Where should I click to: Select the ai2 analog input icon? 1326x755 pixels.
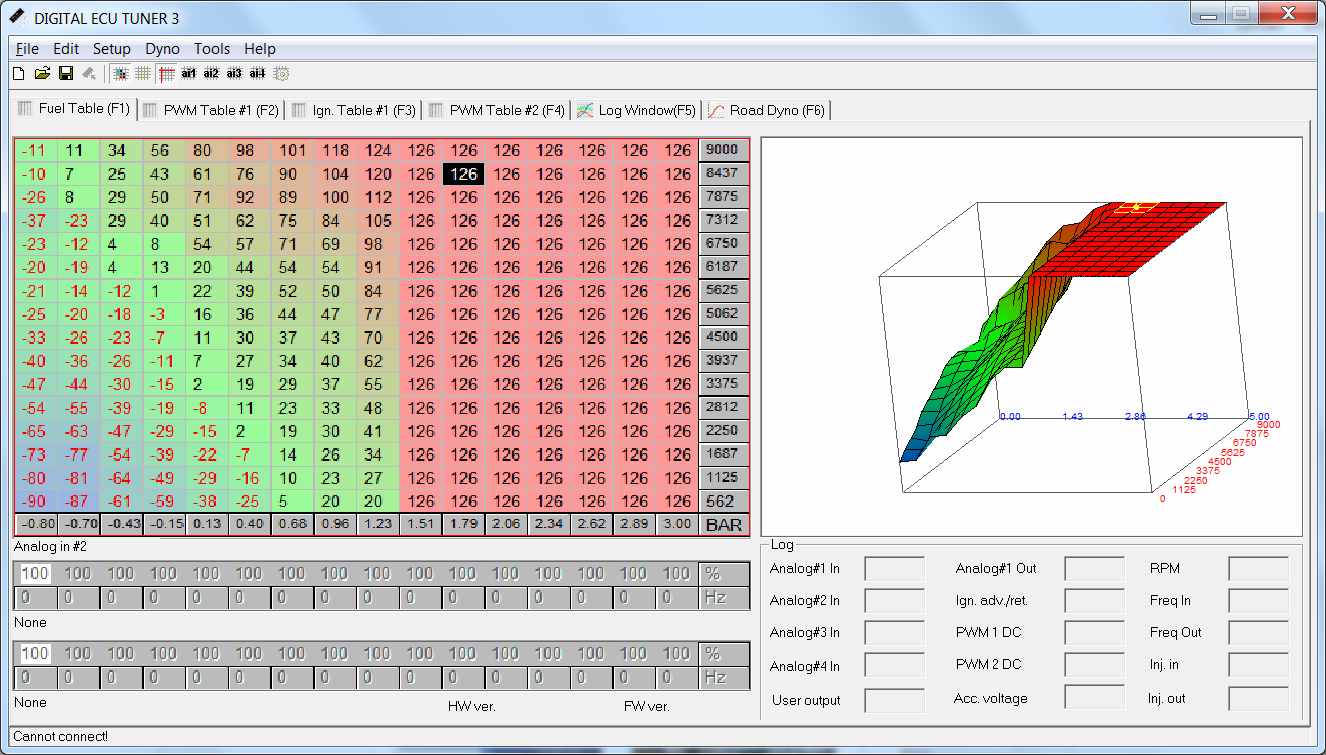(211, 73)
